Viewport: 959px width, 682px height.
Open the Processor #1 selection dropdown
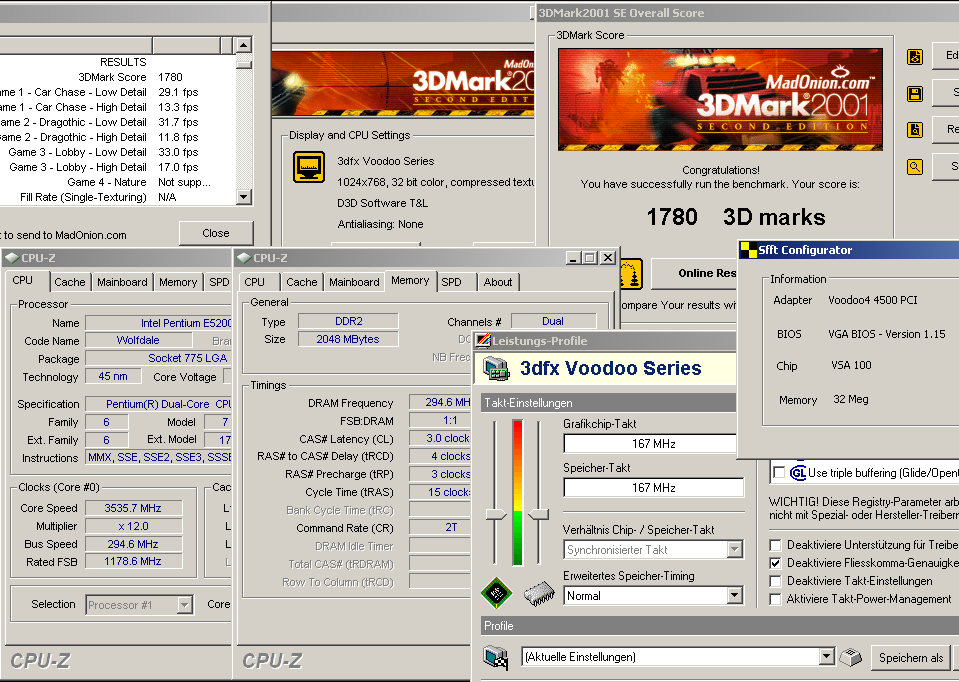click(184, 605)
